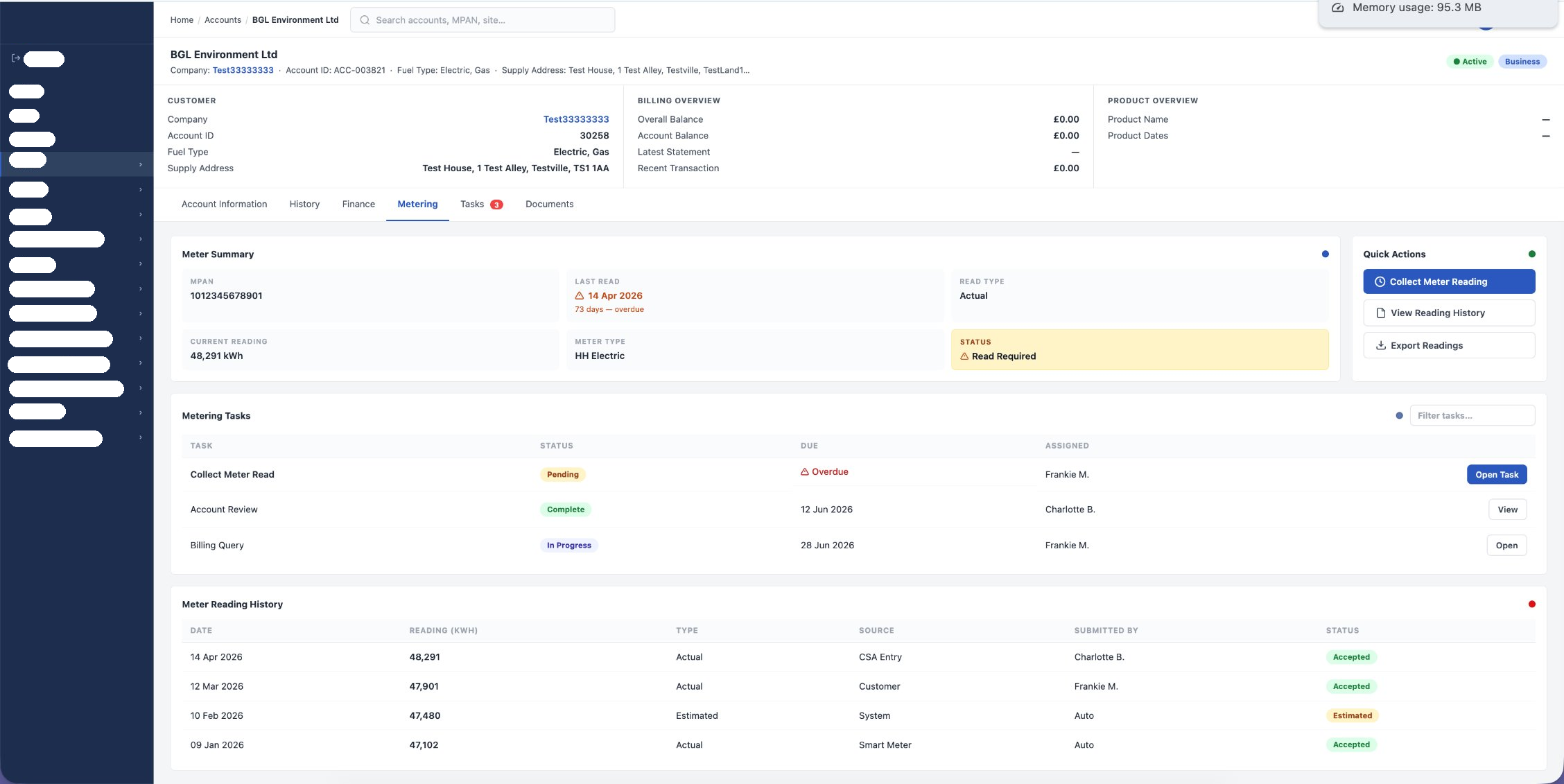Click View on the Account Review row
Viewport: 1564px width, 784px height.
click(1507, 509)
